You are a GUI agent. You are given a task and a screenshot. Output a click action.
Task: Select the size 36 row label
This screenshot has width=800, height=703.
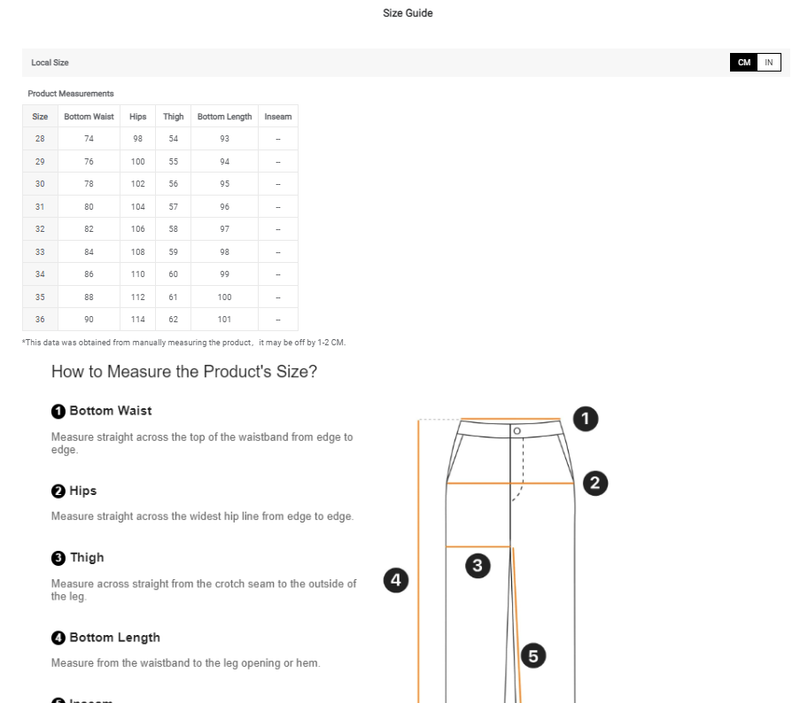[x=40, y=319]
